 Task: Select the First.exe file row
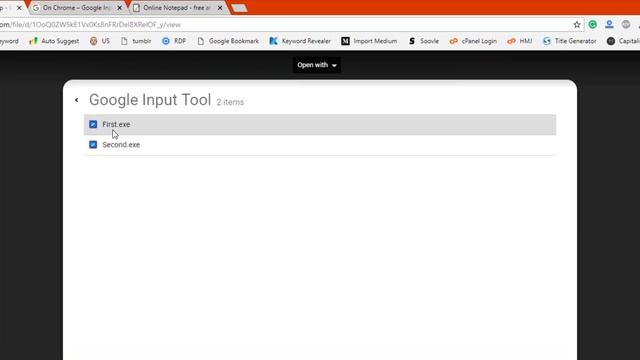pos(320,124)
